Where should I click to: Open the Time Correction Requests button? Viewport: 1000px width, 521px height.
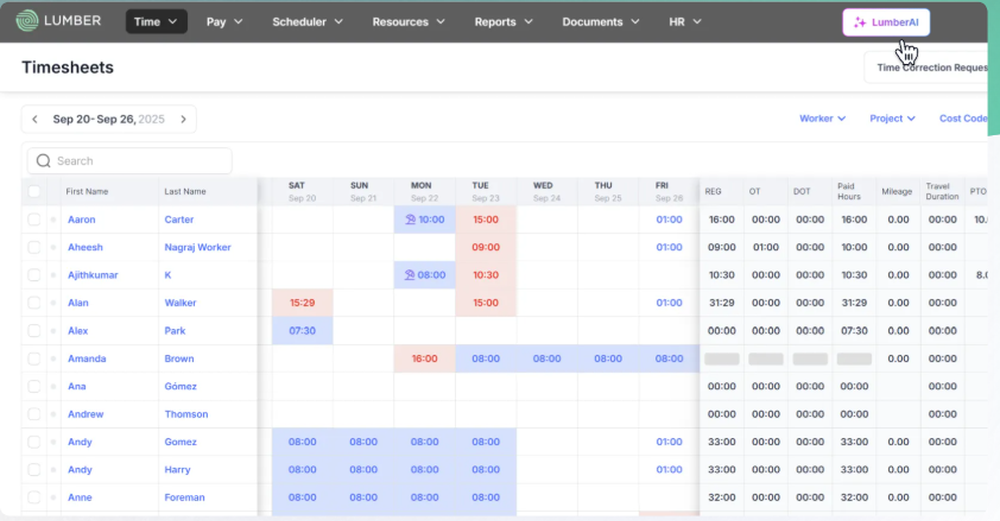click(x=930, y=68)
